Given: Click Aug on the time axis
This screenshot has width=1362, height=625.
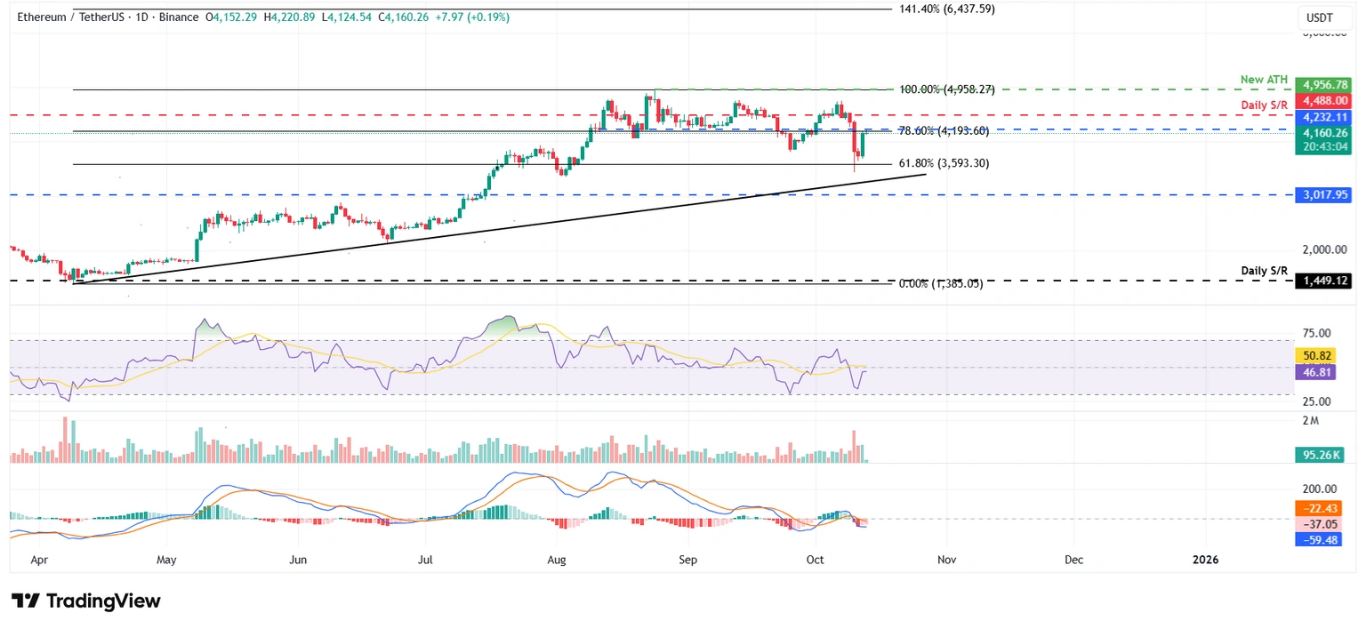Looking at the screenshot, I should click(556, 561).
